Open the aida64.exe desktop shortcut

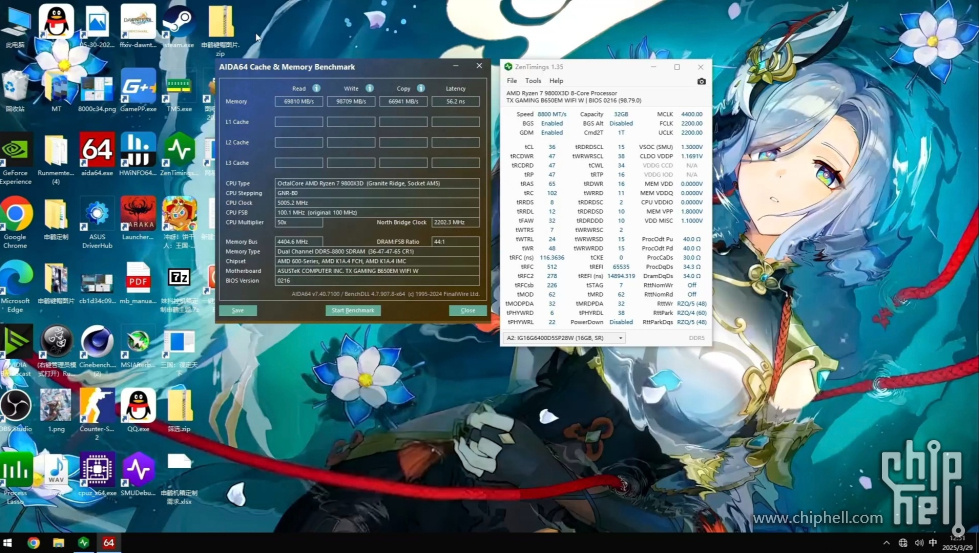pyautogui.click(x=97, y=154)
